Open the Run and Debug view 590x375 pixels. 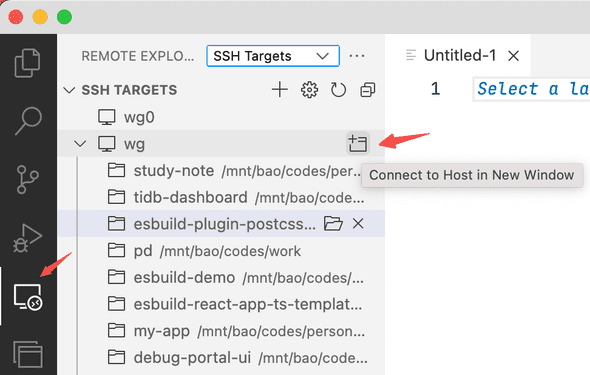27,238
